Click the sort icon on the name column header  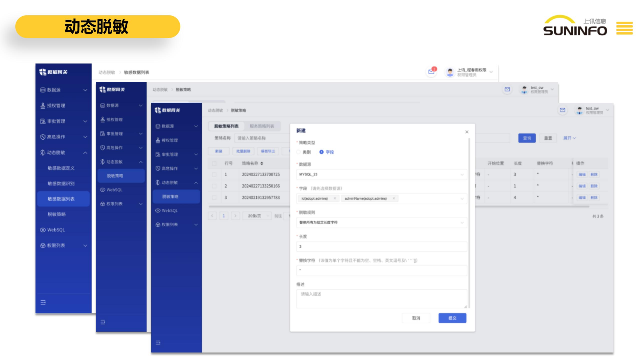coord(262,163)
